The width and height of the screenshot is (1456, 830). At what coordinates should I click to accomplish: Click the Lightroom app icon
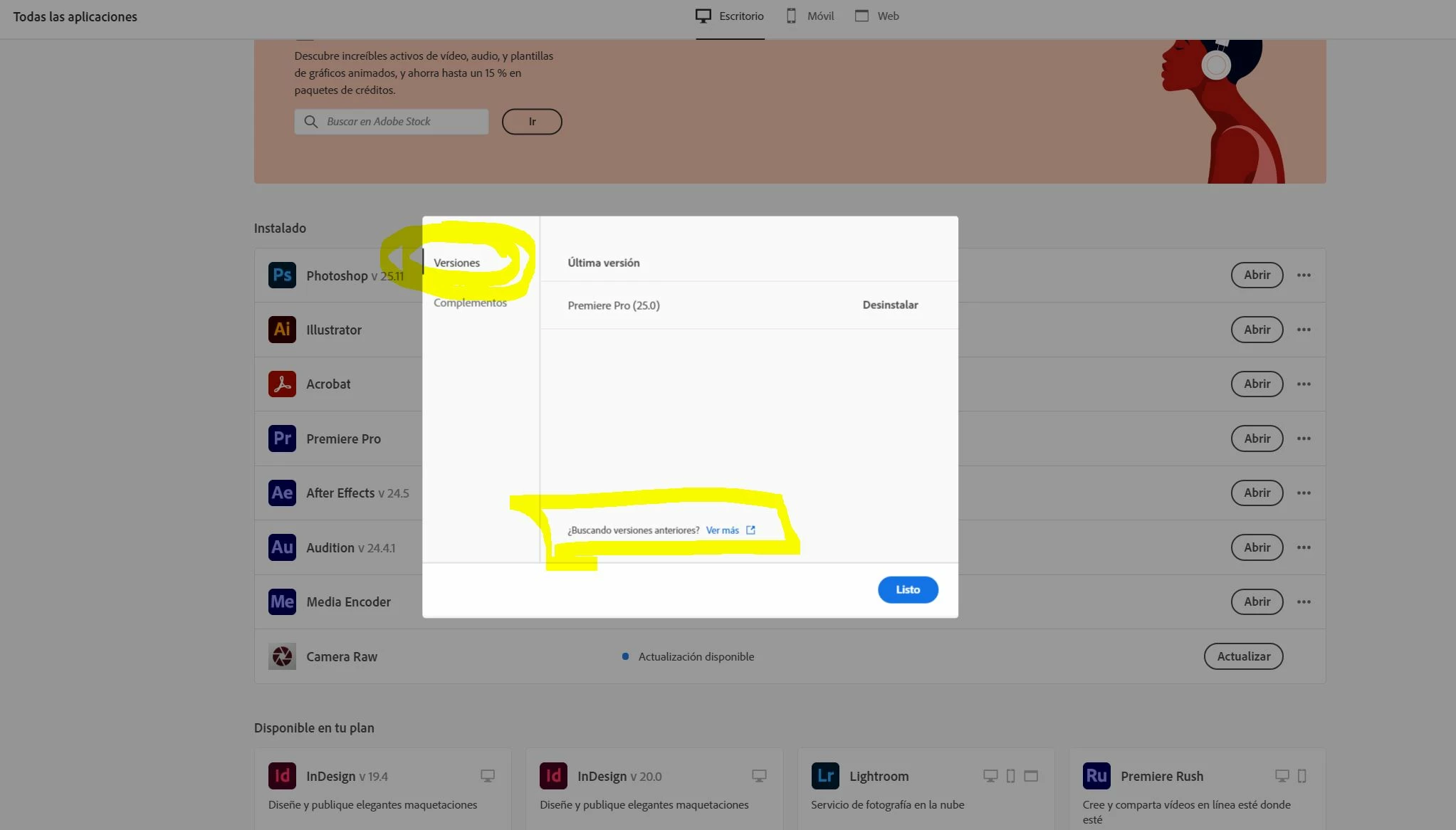[x=825, y=776]
